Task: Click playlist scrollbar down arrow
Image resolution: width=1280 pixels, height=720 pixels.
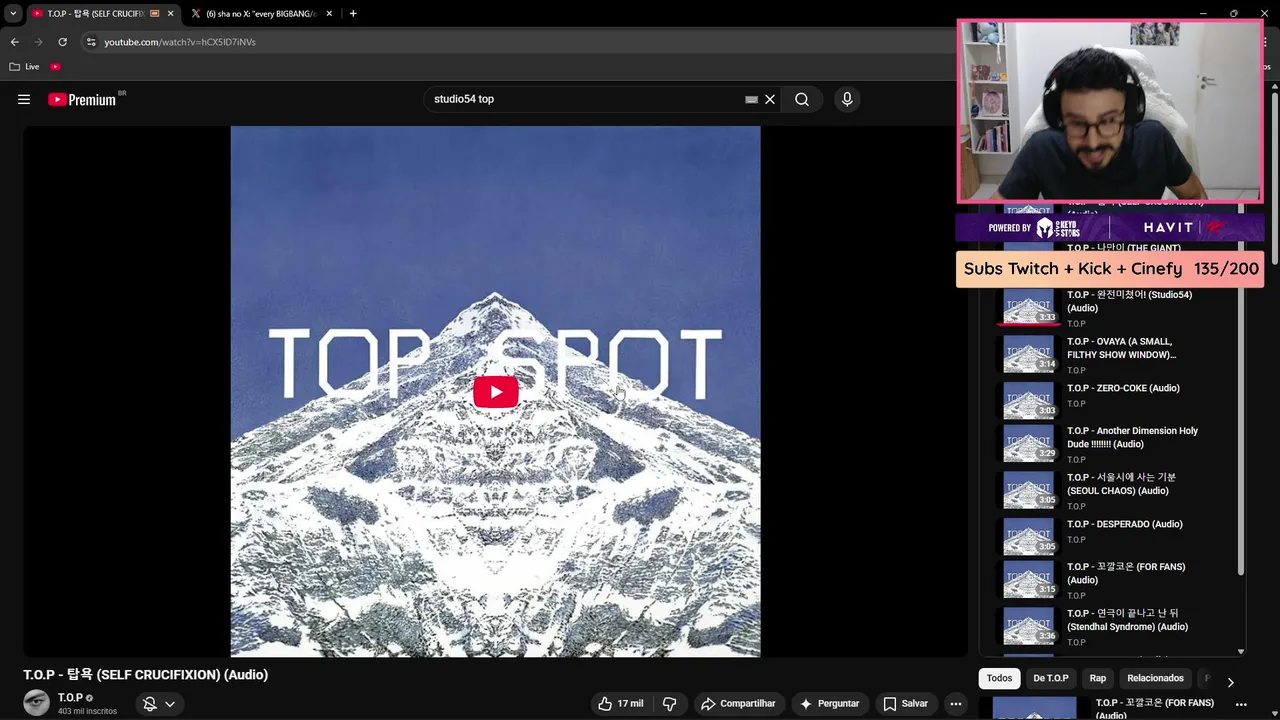Action: pyautogui.click(x=1241, y=651)
